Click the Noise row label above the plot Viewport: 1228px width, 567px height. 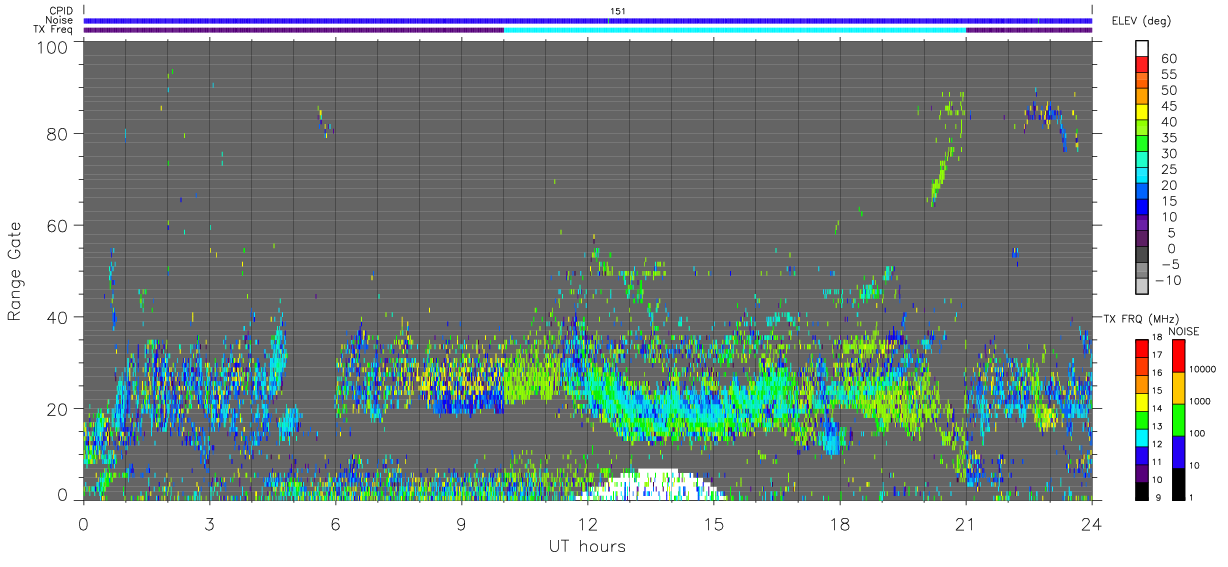tap(57, 20)
